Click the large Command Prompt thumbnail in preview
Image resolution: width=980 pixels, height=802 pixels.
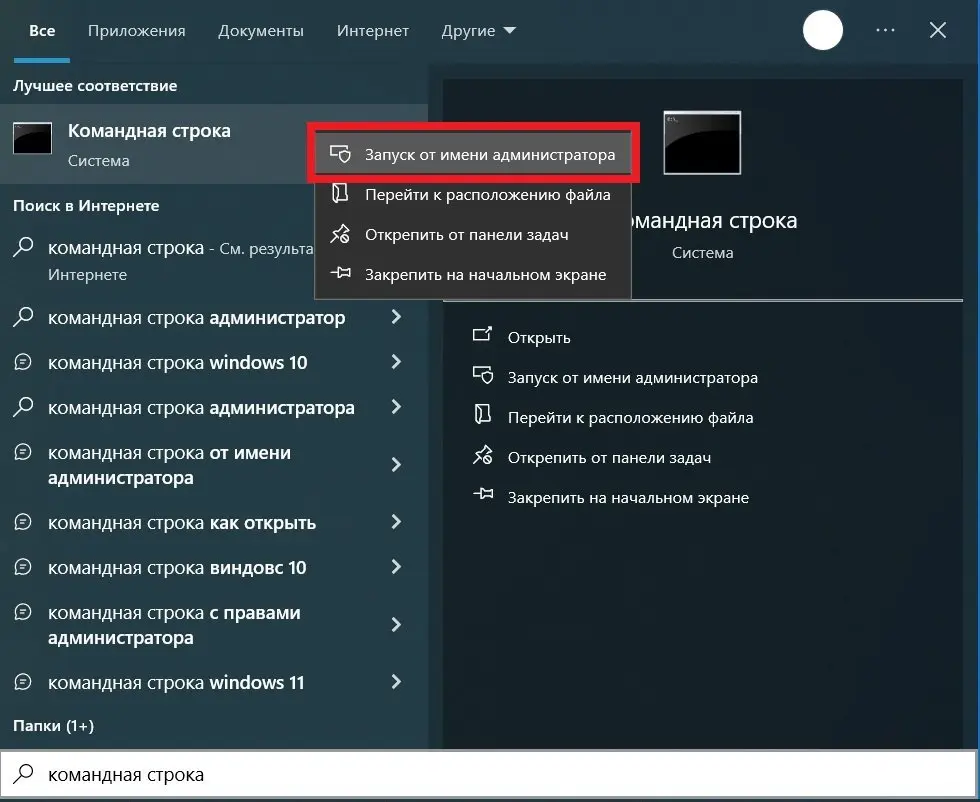coord(702,143)
